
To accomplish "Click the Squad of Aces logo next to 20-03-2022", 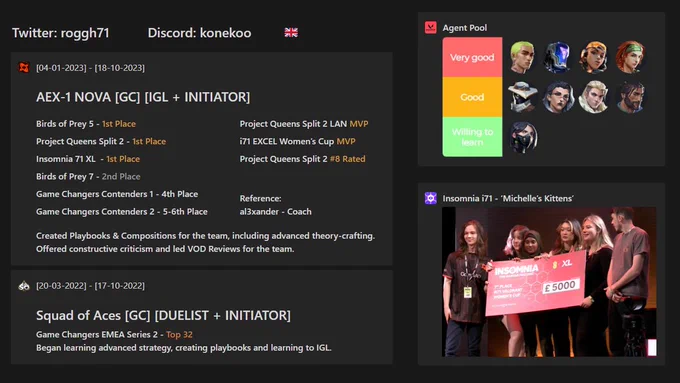I will (x=24, y=285).
